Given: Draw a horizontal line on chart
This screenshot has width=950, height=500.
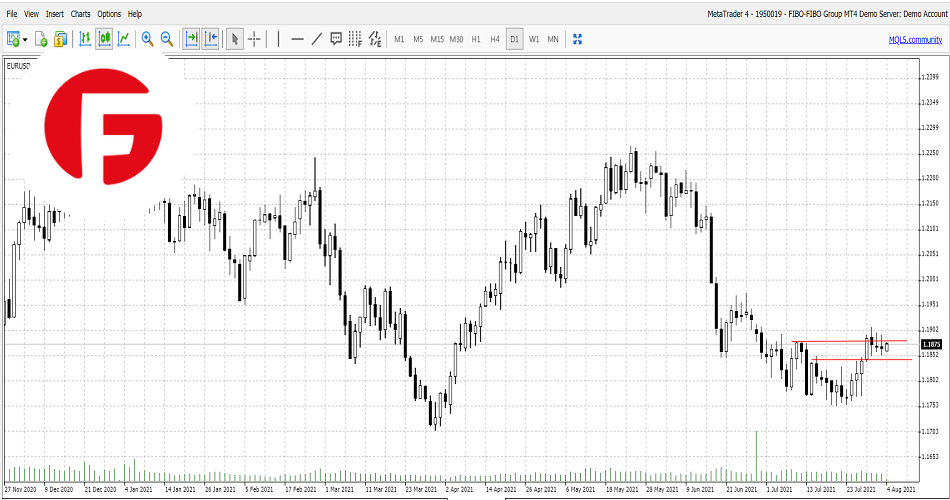Looking at the screenshot, I should (x=297, y=39).
